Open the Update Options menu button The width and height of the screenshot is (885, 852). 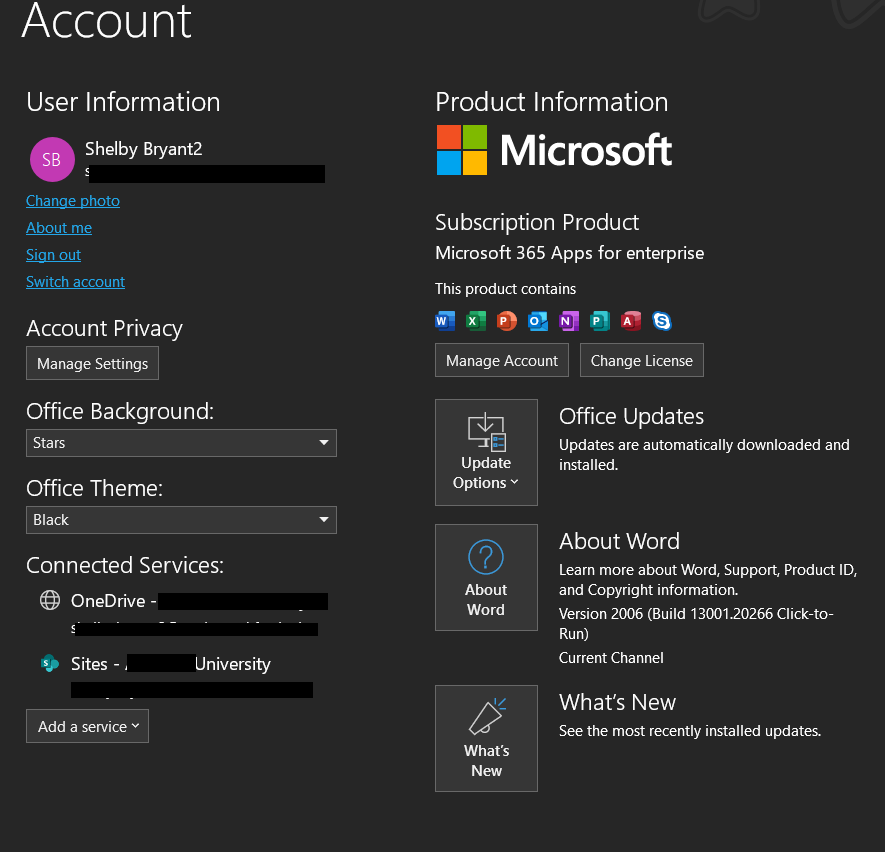click(486, 453)
